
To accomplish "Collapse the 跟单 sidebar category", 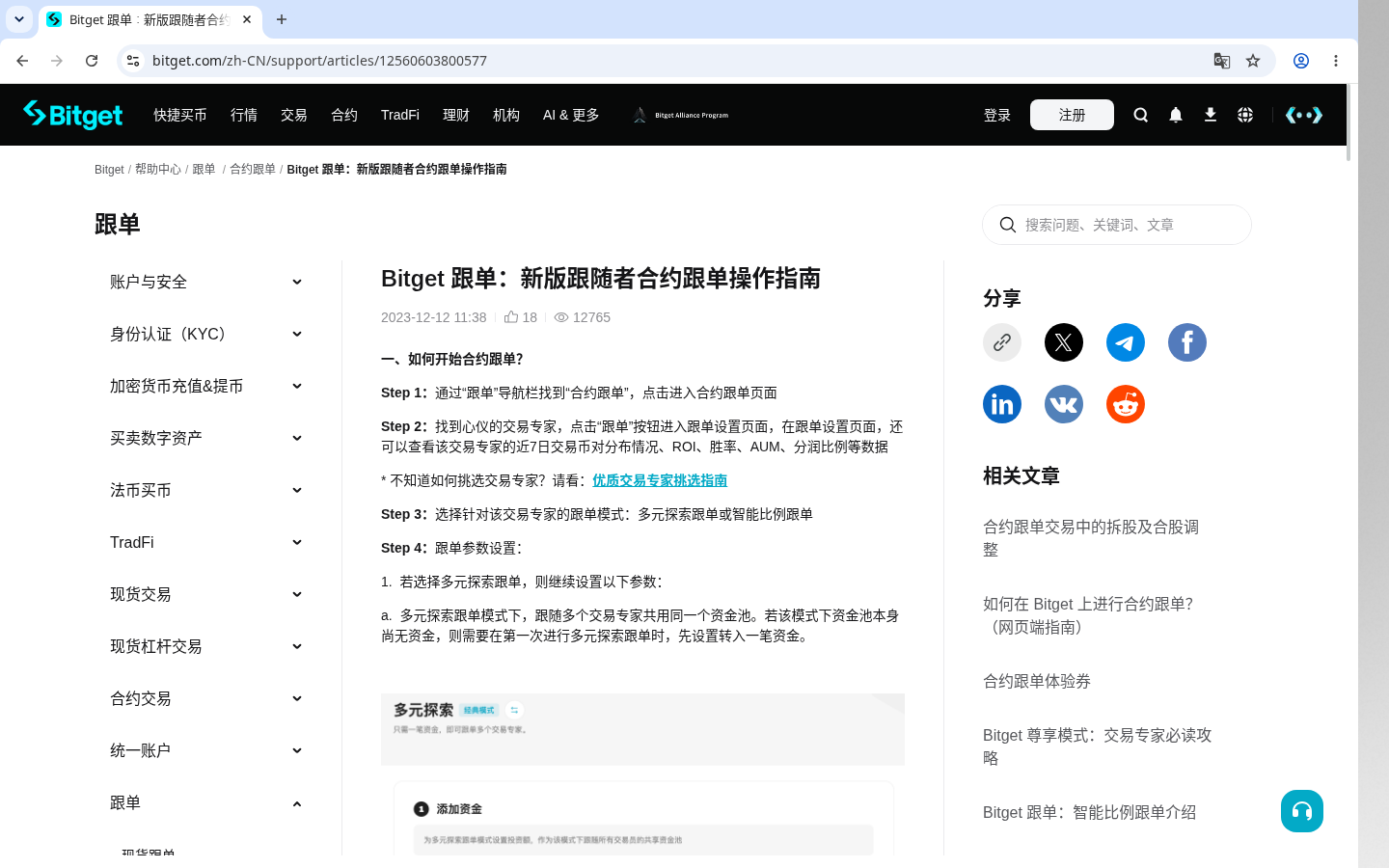I will [206, 802].
